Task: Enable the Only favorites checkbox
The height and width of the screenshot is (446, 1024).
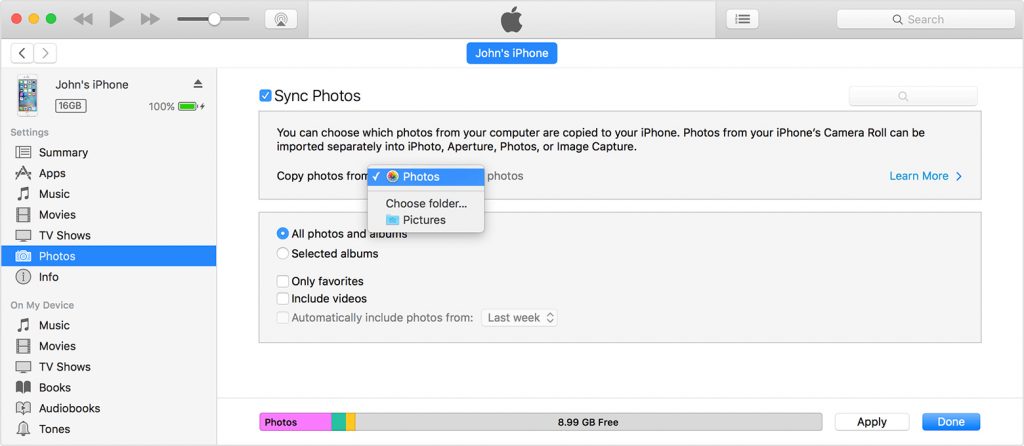Action: [283, 282]
